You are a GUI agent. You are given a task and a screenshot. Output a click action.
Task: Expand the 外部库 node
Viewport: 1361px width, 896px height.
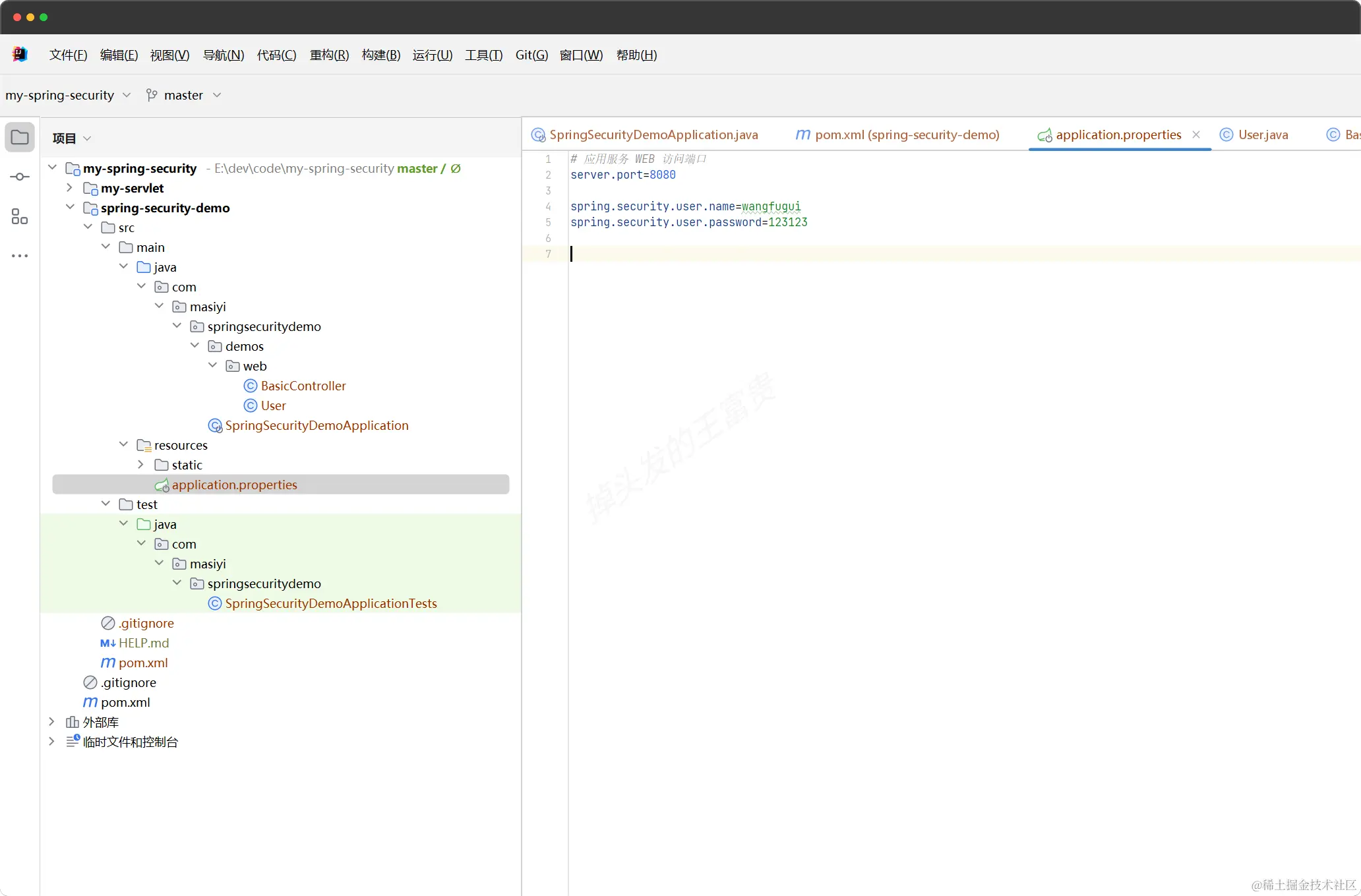tap(52, 721)
